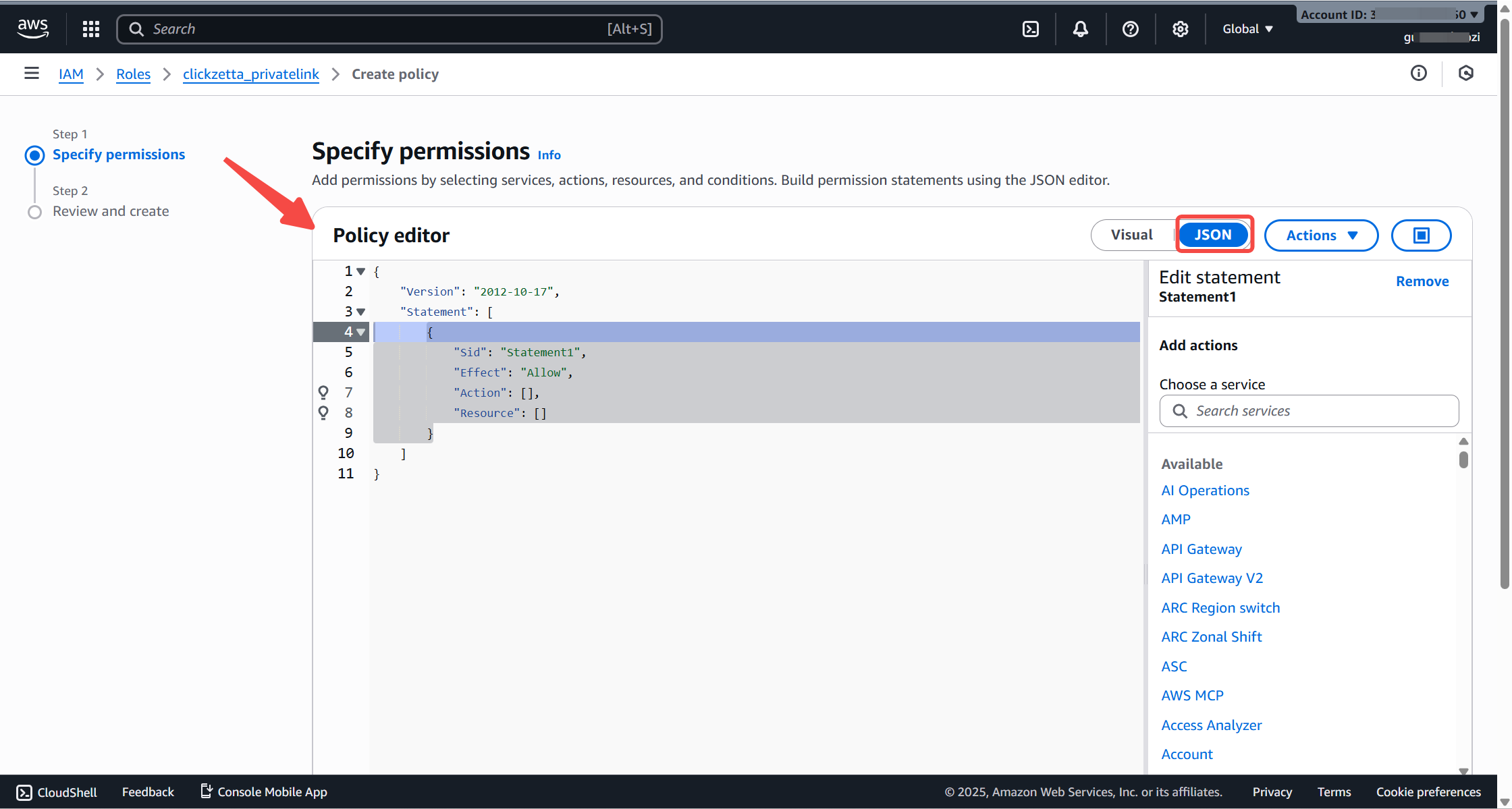Image resolution: width=1512 pixels, height=809 pixels.
Task: Open the clickzetta_privatelink breadcrumb
Action: coord(250,74)
